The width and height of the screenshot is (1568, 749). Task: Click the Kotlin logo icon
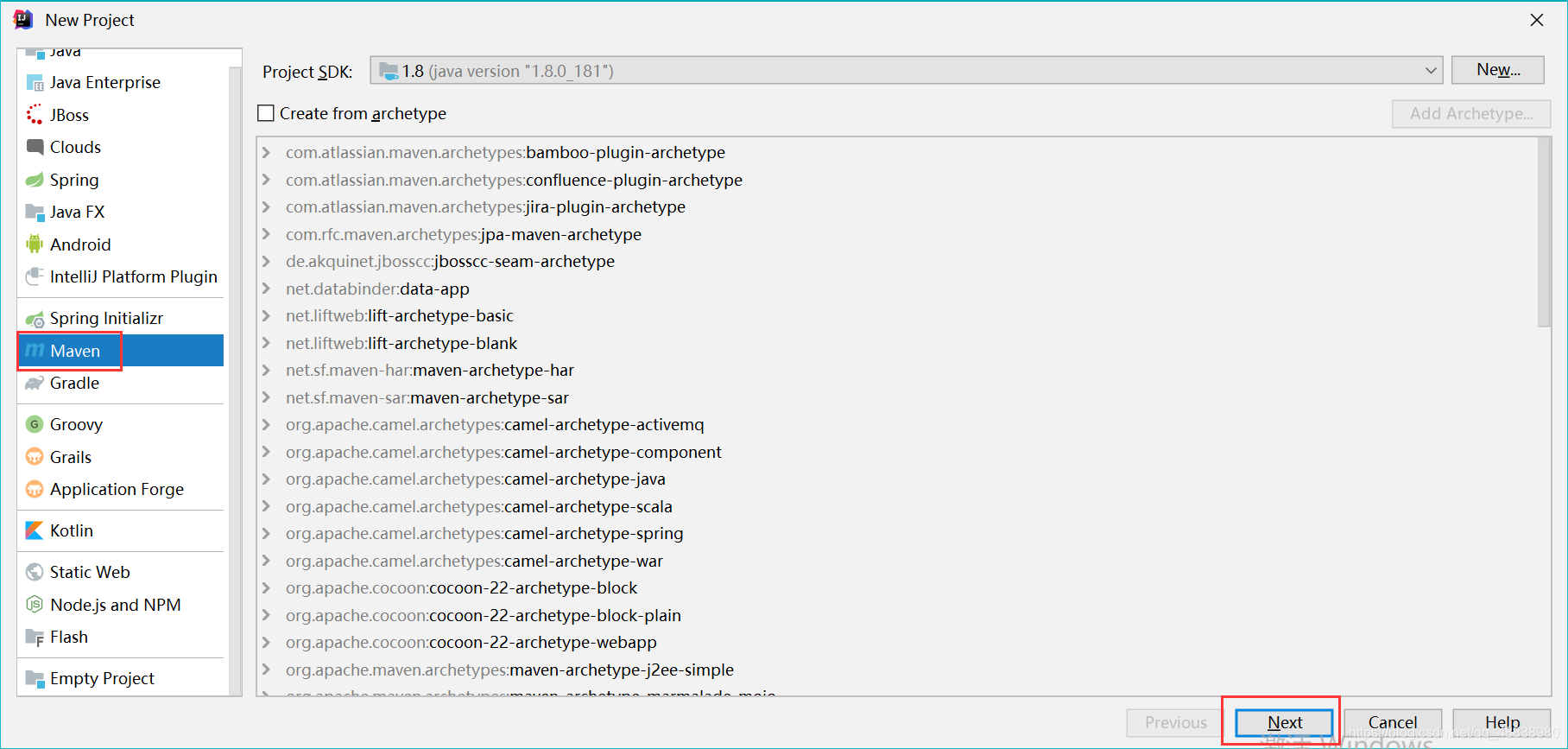click(x=35, y=530)
